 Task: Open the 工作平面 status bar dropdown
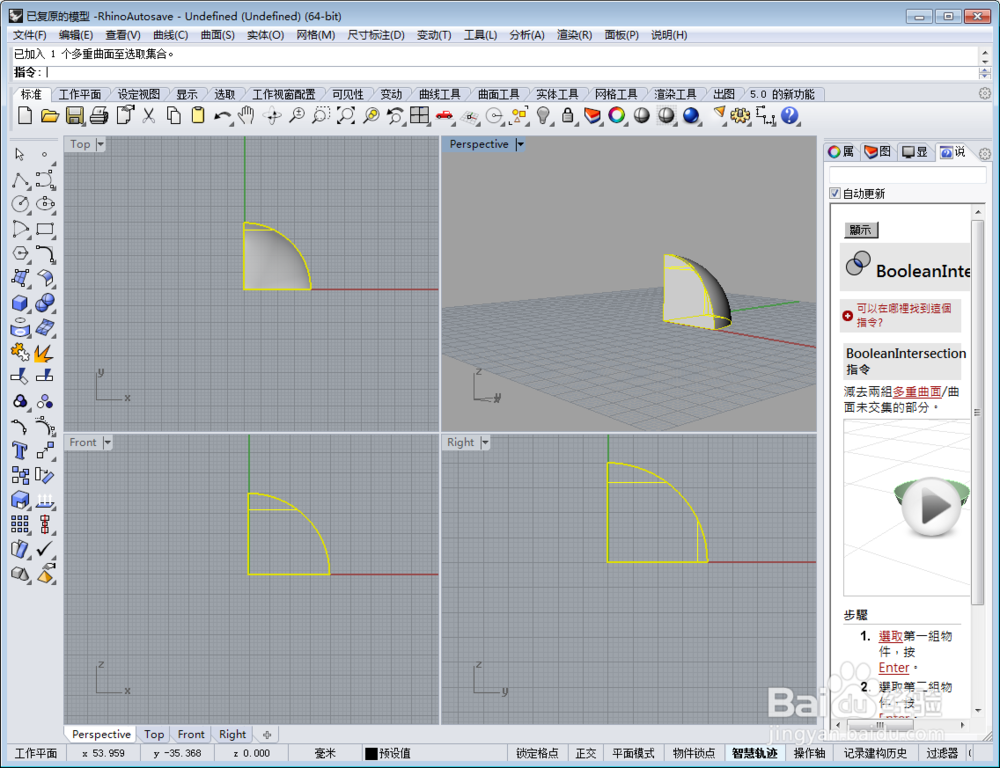pyautogui.click(x=36, y=753)
